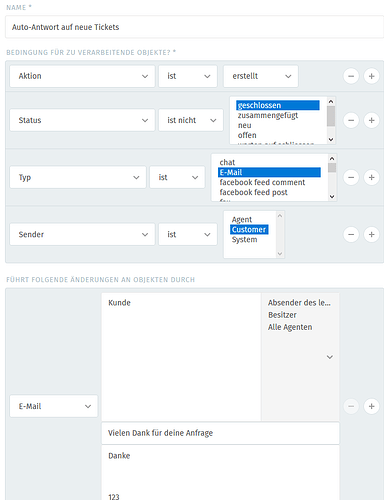Remove the Sender condition row

(x=351, y=234)
